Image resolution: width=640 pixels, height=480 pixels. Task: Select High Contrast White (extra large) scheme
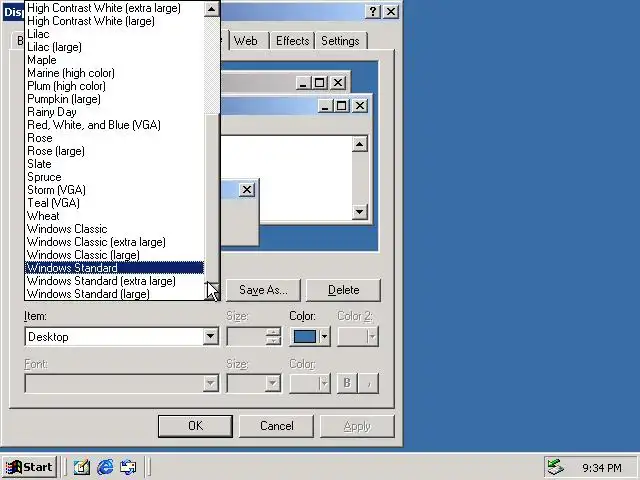click(114, 8)
